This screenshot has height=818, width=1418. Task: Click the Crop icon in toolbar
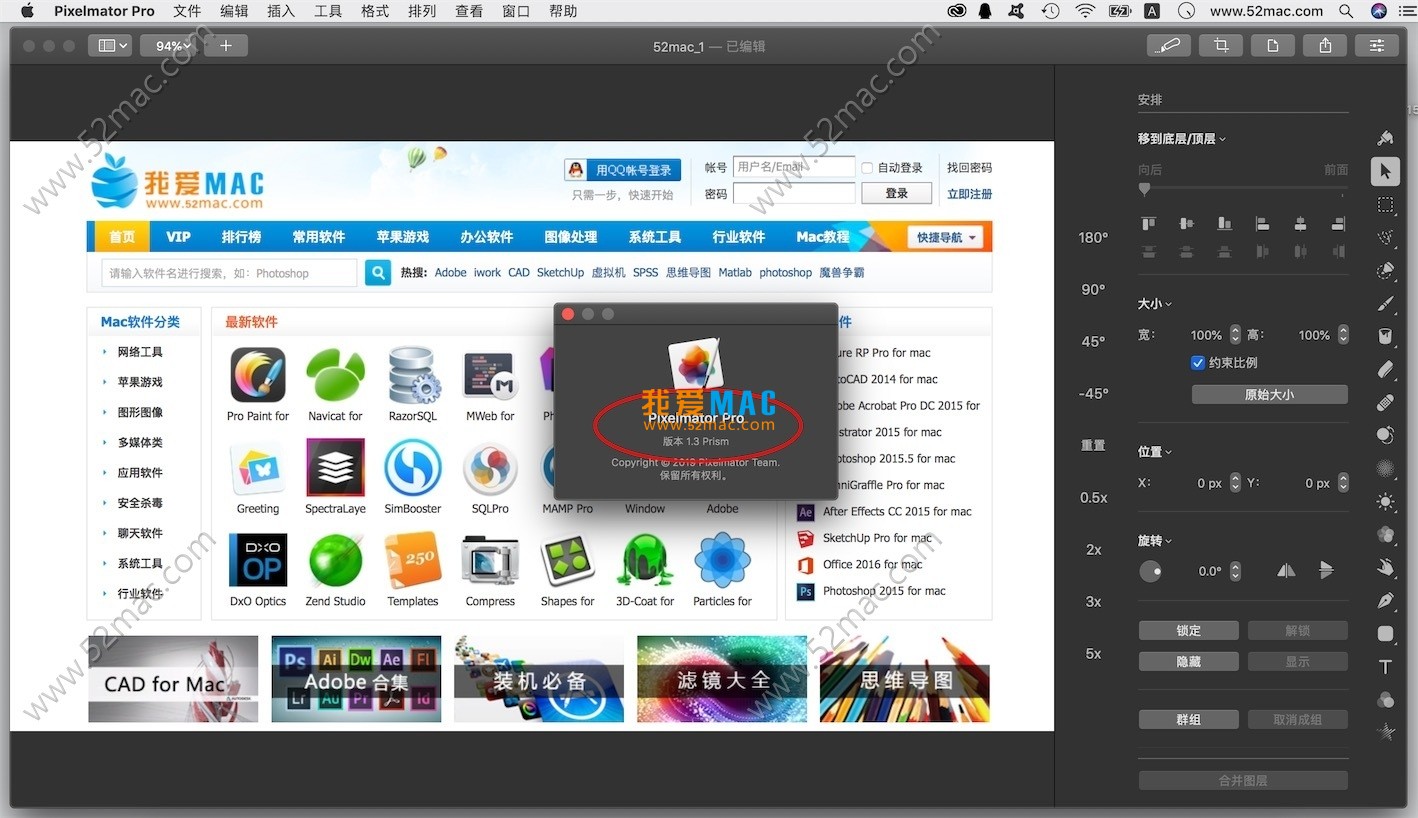(x=1221, y=45)
